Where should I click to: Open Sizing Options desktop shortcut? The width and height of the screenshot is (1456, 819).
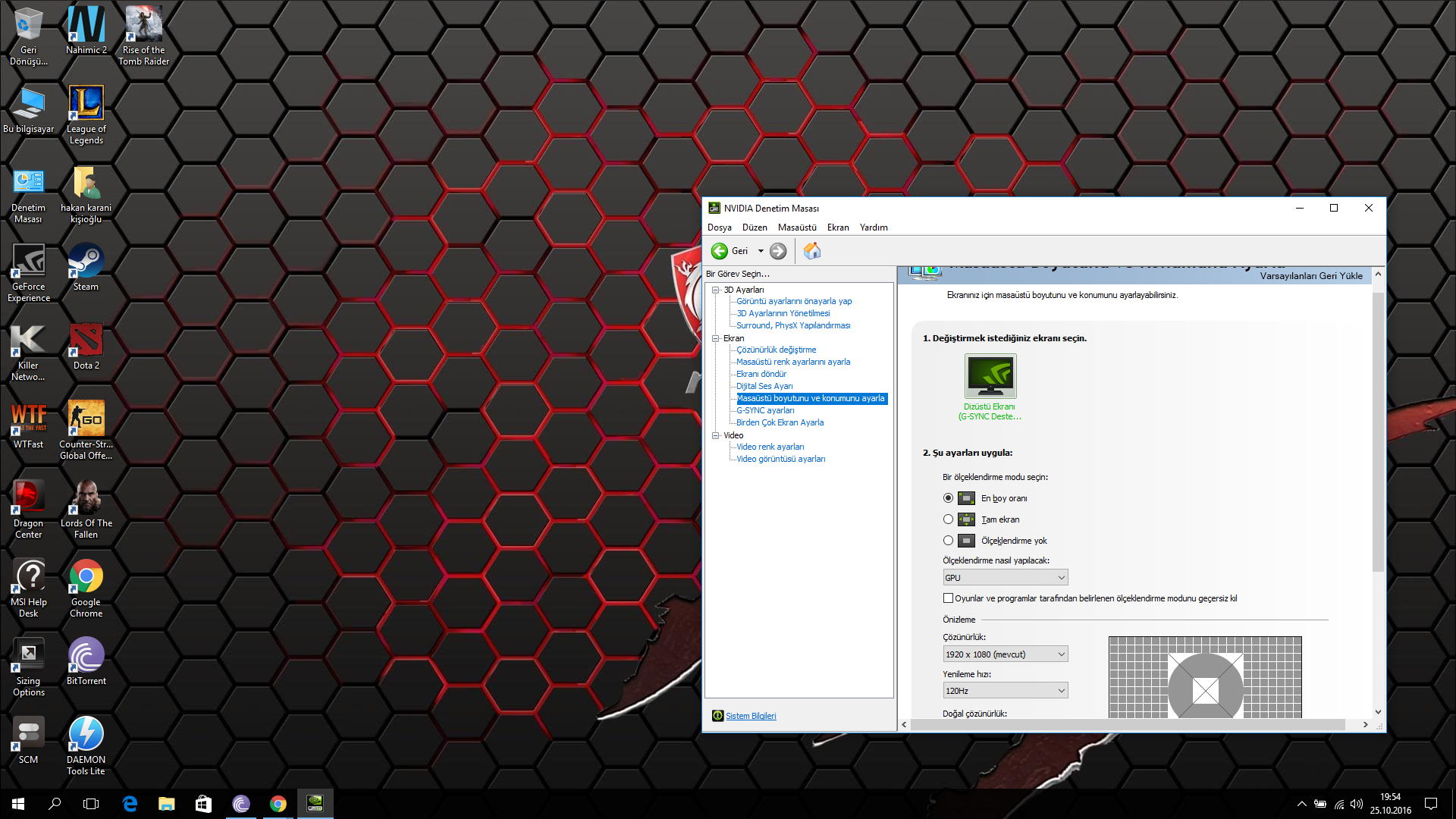point(28,667)
